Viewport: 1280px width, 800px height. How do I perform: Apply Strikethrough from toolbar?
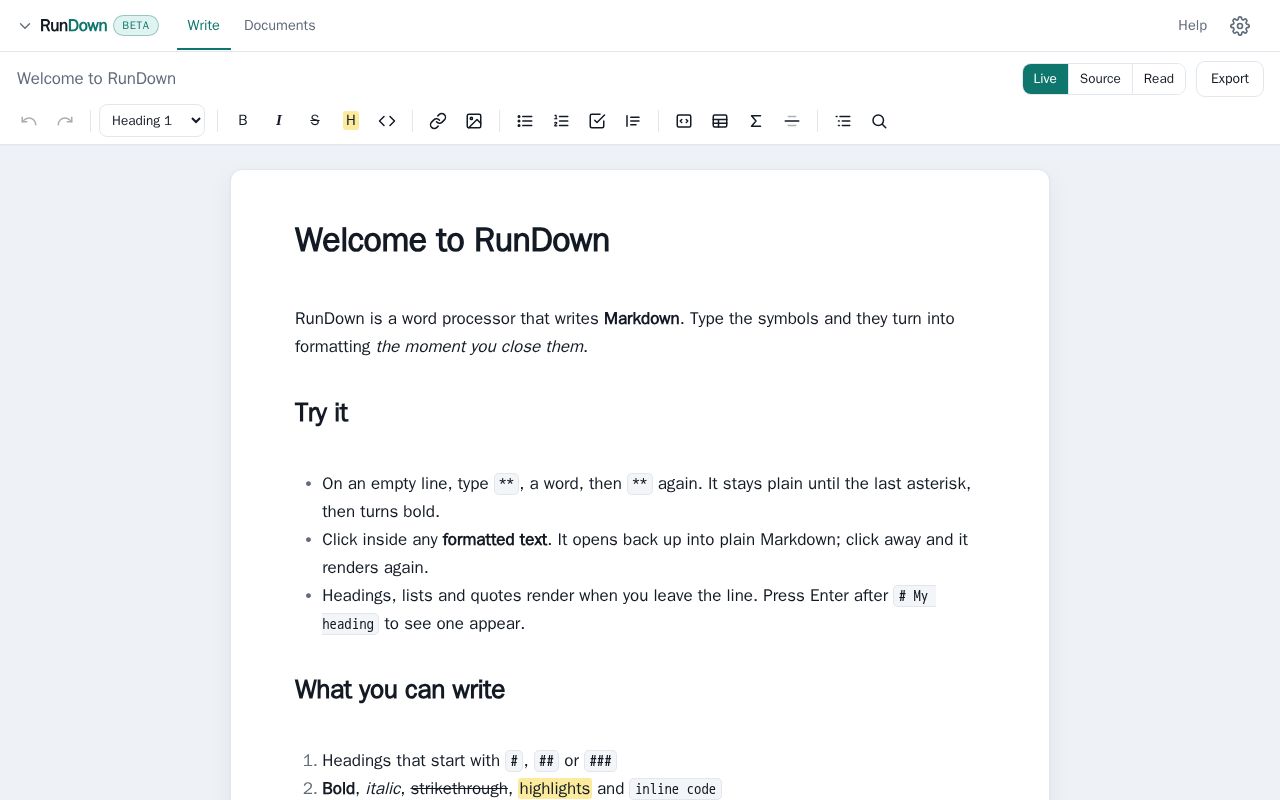pyautogui.click(x=315, y=121)
